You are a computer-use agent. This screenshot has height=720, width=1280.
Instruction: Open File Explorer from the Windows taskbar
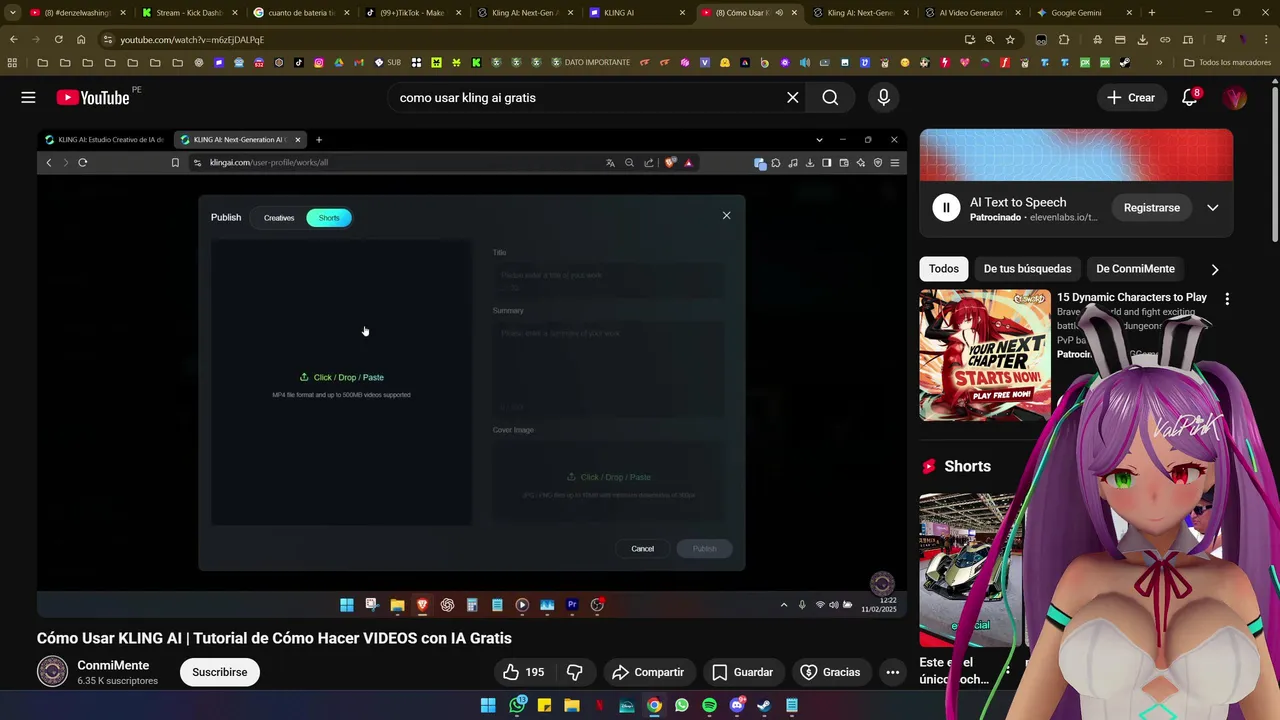click(x=572, y=705)
